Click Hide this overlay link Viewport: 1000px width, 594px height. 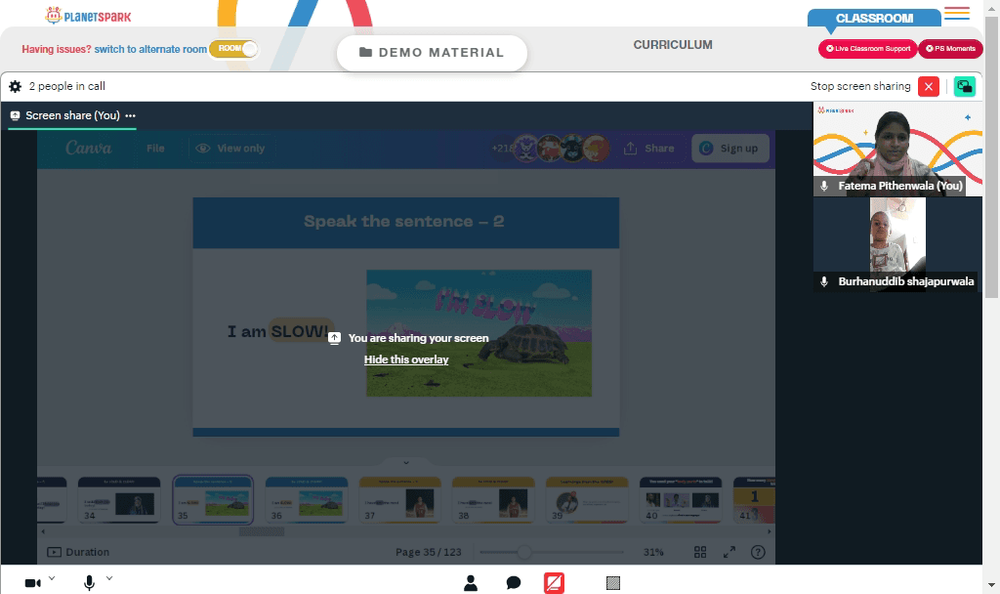click(x=406, y=359)
